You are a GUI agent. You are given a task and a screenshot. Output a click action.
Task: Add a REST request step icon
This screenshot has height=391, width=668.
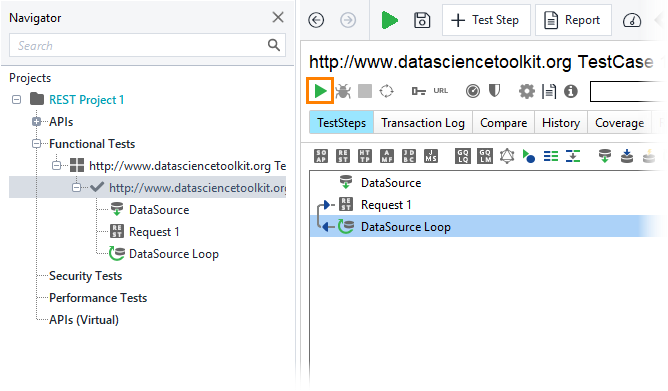[x=343, y=156]
